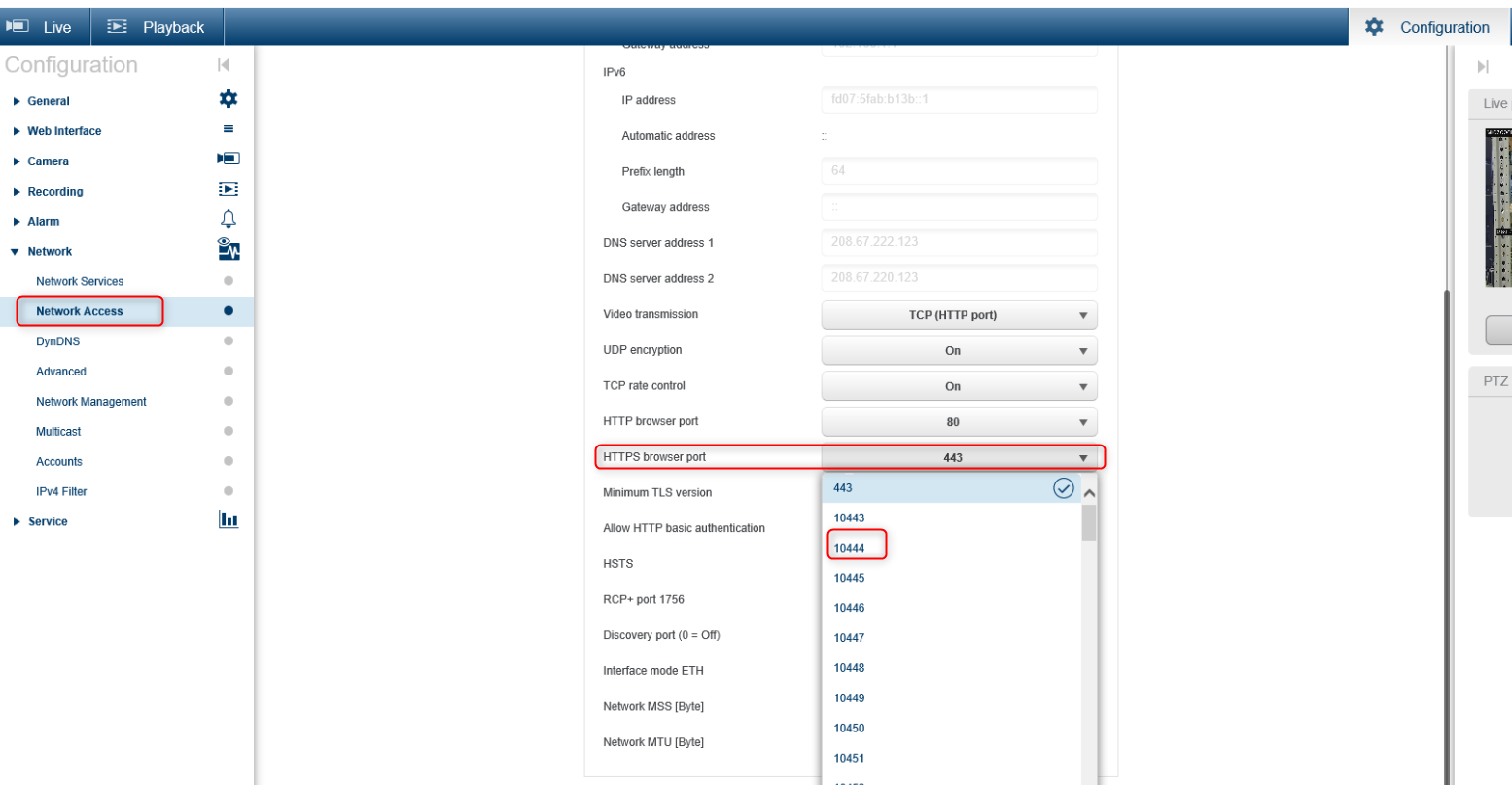The width and height of the screenshot is (1512, 785).
Task: Click the port list scrollbar thumb
Action: pos(1089,523)
